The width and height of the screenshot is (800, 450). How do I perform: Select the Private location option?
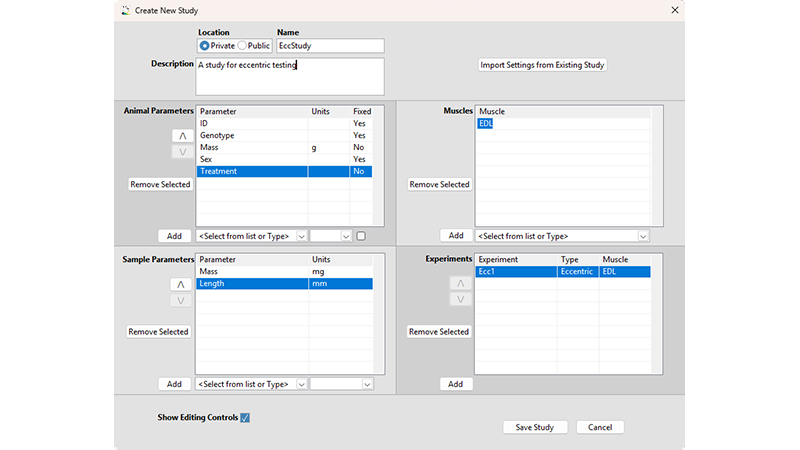click(205, 46)
